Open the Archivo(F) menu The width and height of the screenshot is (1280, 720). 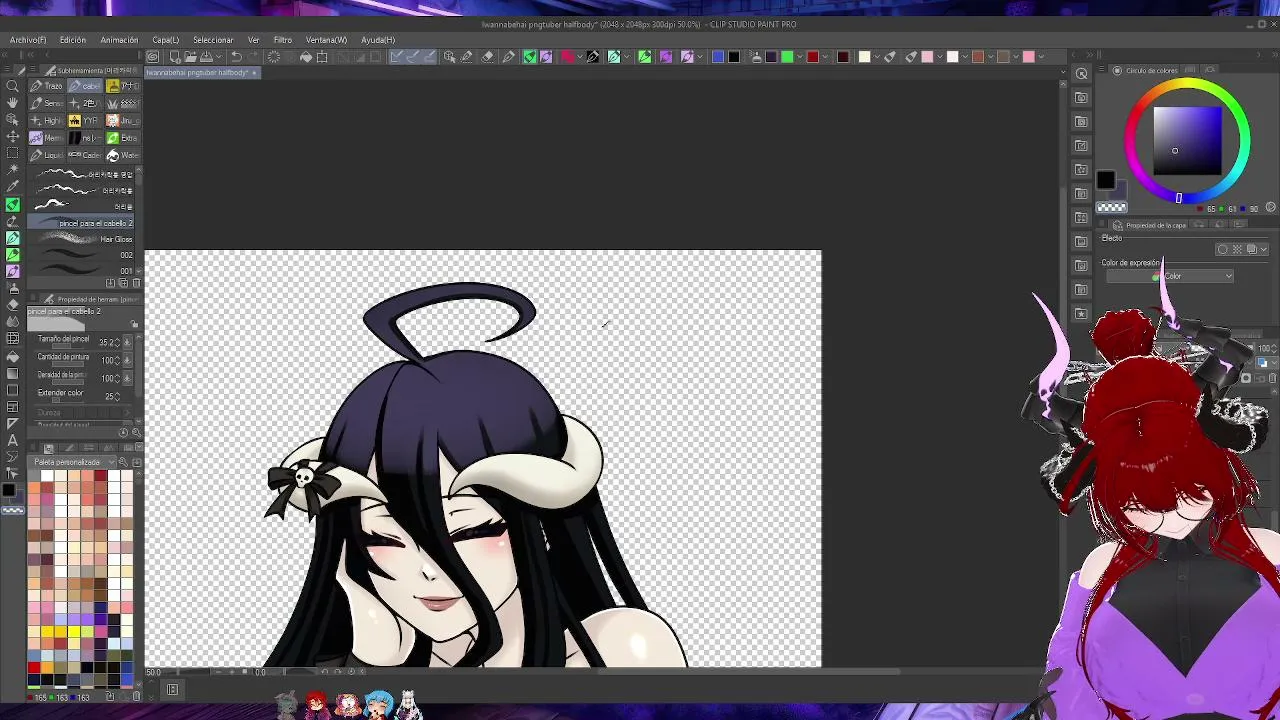tap(28, 40)
